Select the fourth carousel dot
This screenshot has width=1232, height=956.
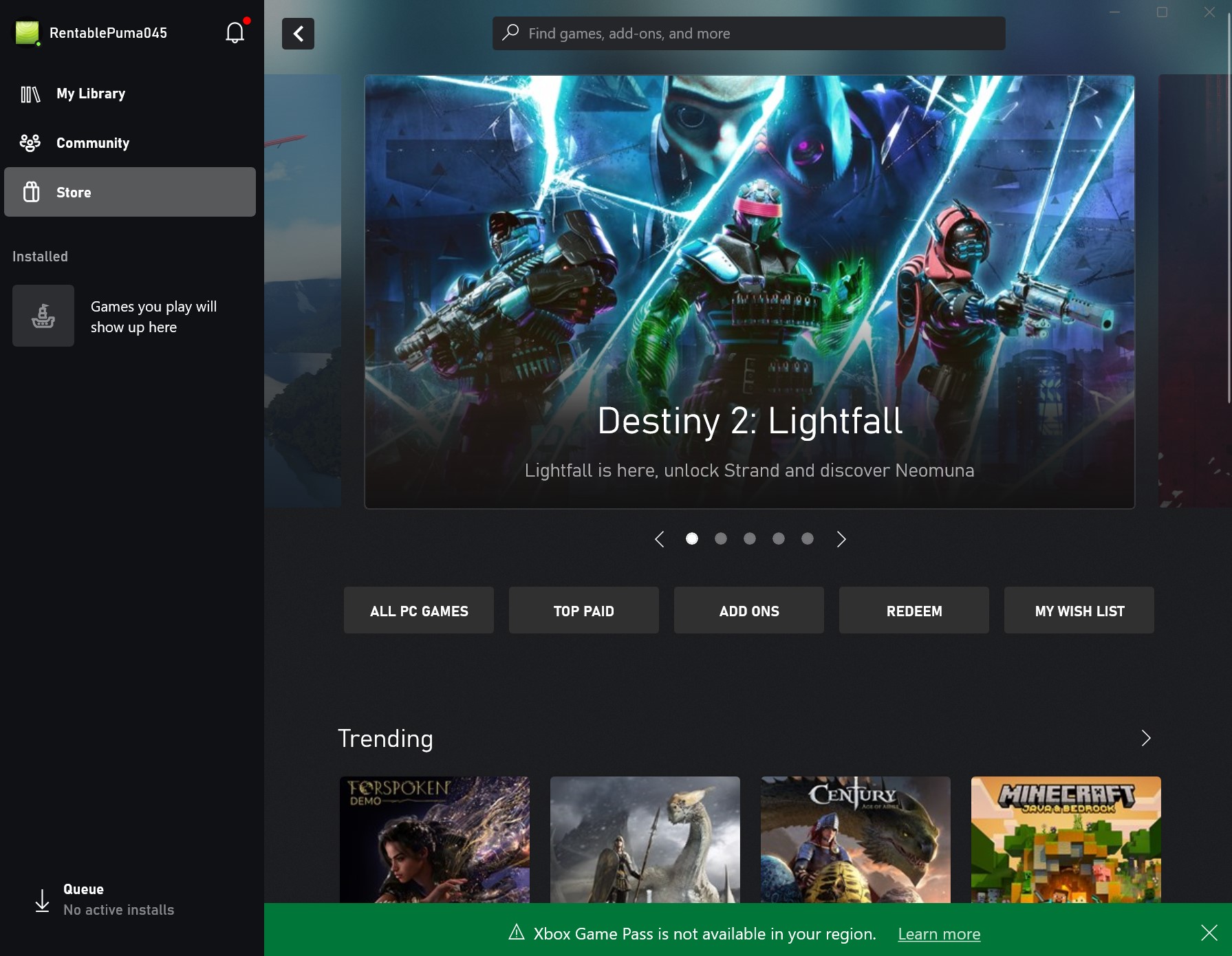click(779, 539)
